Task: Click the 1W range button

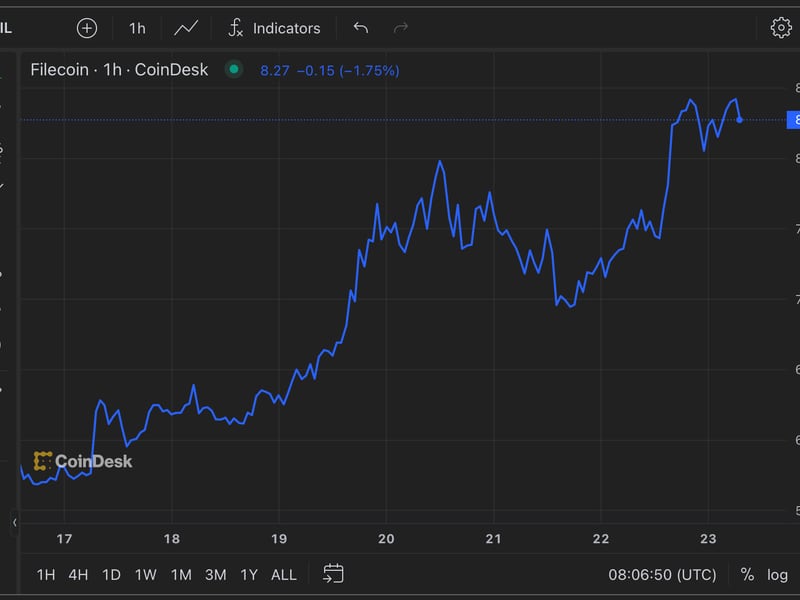Action: tap(146, 575)
